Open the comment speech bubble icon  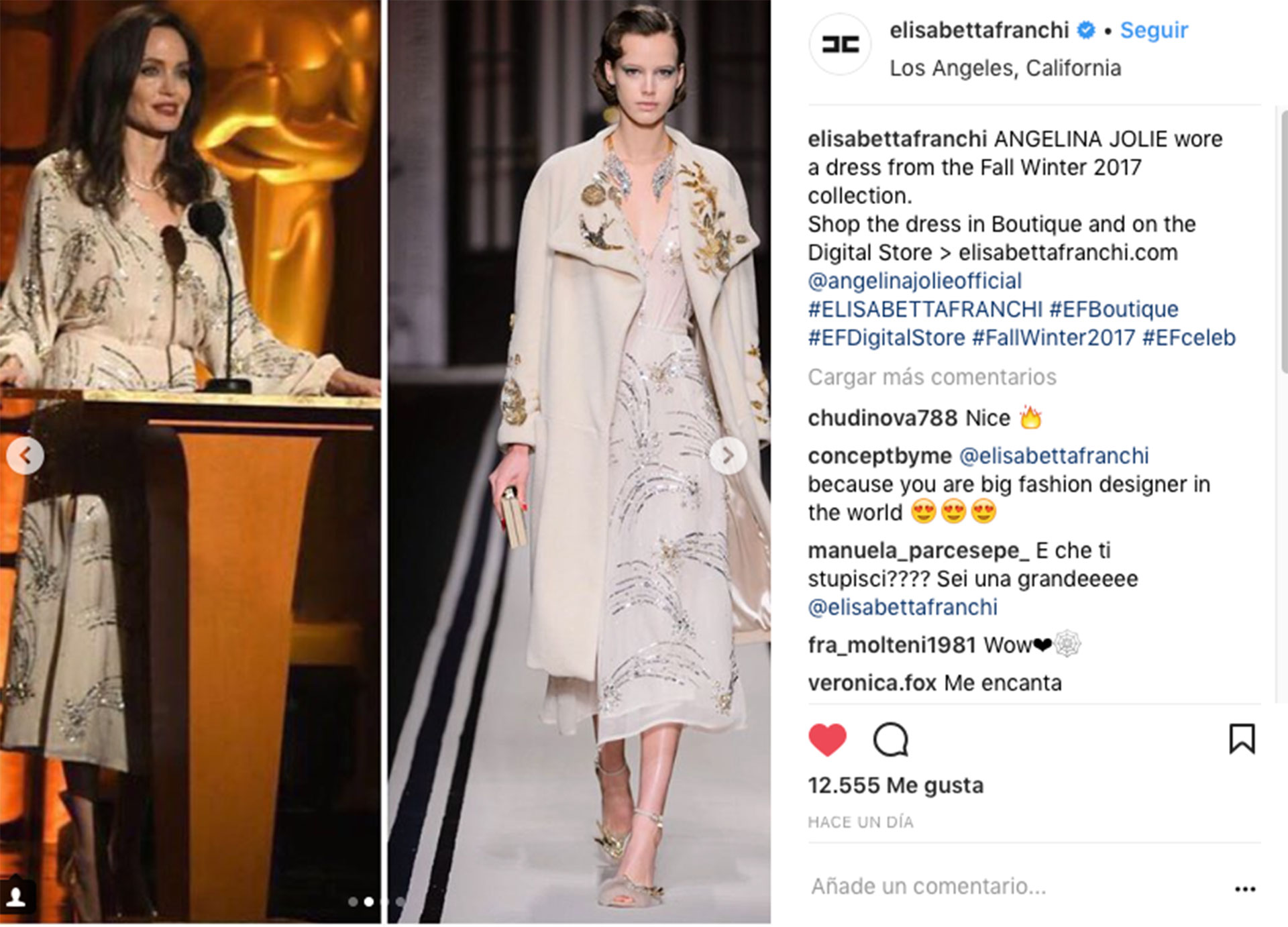[890, 740]
